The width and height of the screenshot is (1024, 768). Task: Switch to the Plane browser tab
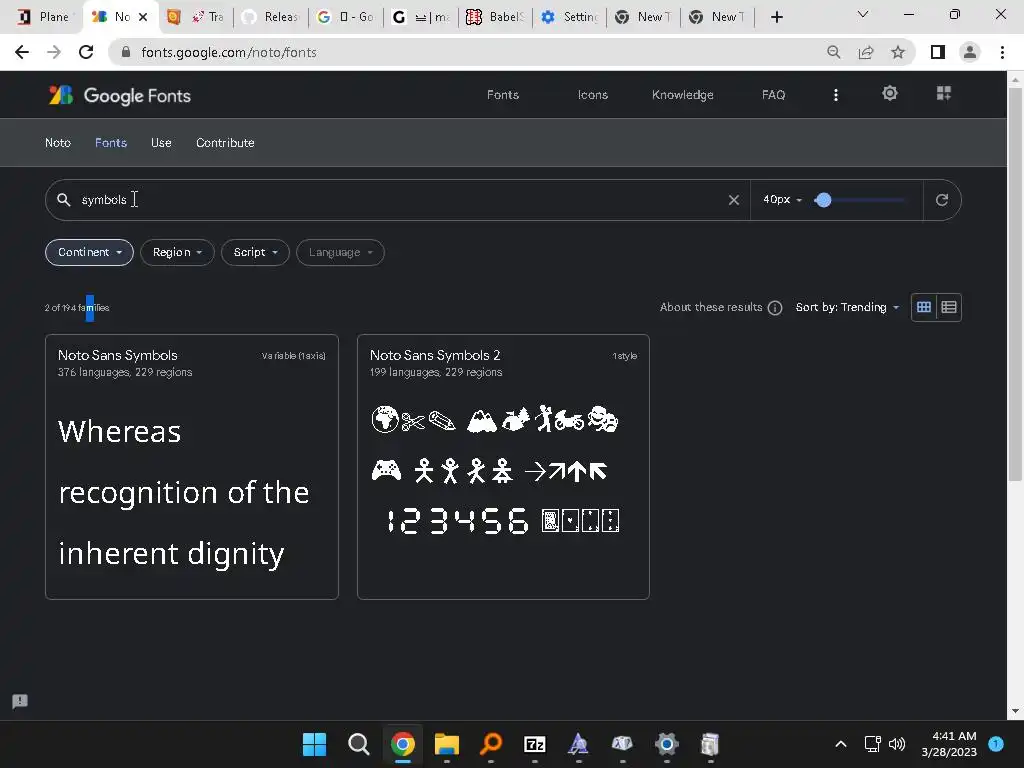click(43, 17)
